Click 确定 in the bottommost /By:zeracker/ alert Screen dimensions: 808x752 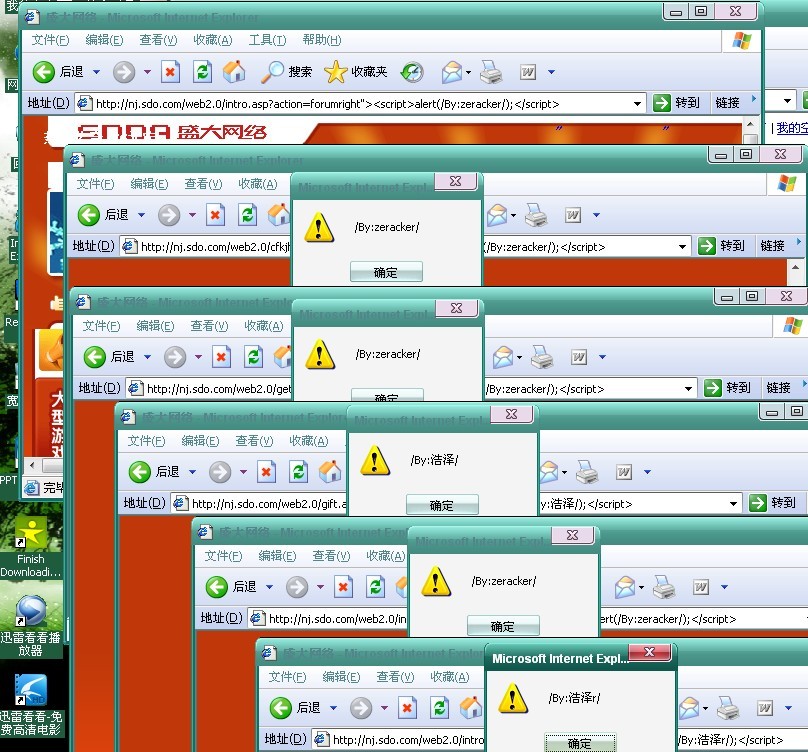(x=503, y=626)
